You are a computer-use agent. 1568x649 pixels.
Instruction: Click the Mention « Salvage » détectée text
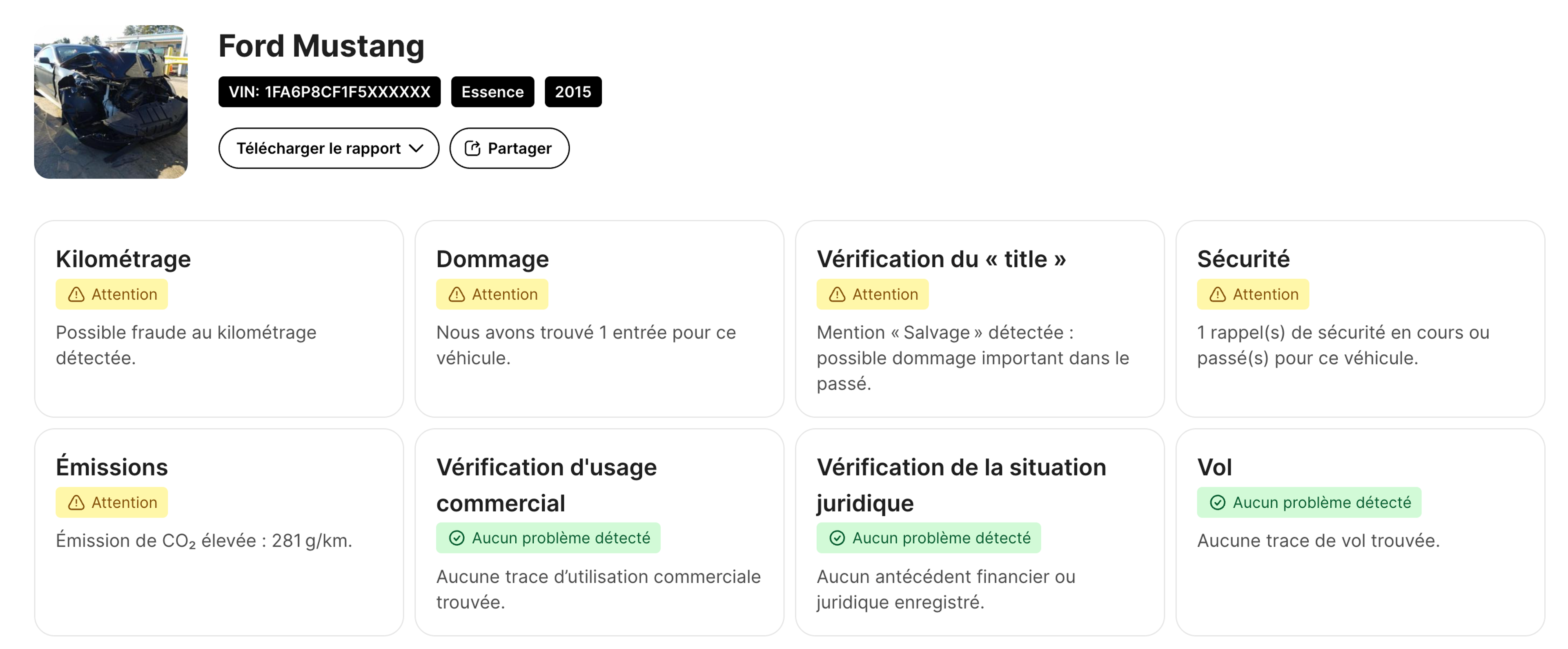click(x=973, y=358)
